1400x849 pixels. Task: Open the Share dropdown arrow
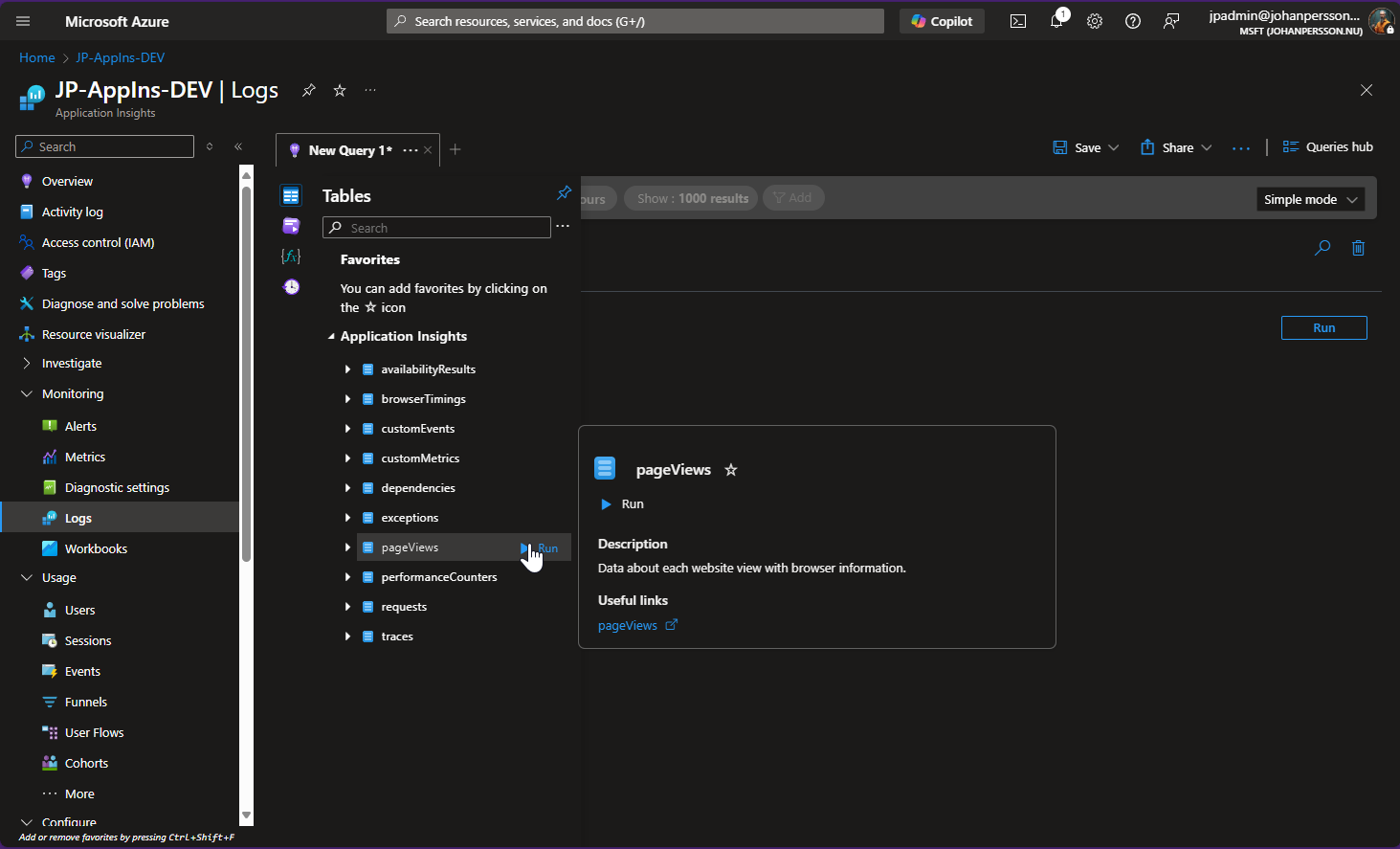[x=1207, y=147]
